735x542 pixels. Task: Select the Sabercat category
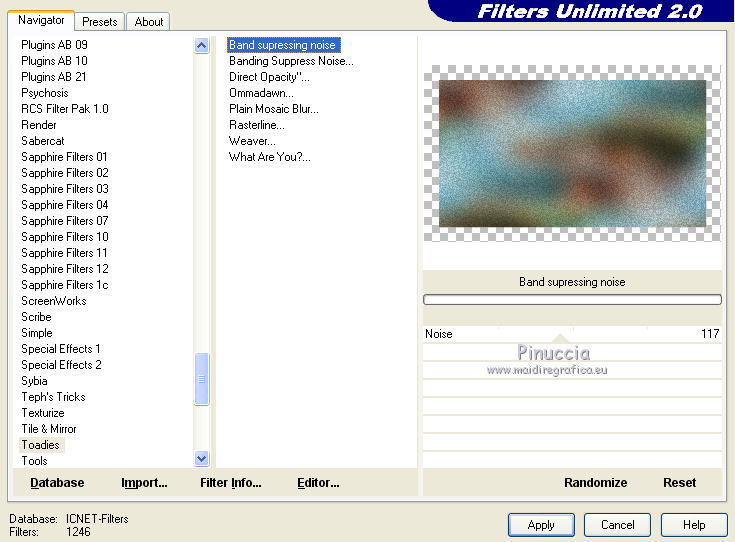pyautogui.click(x=43, y=141)
